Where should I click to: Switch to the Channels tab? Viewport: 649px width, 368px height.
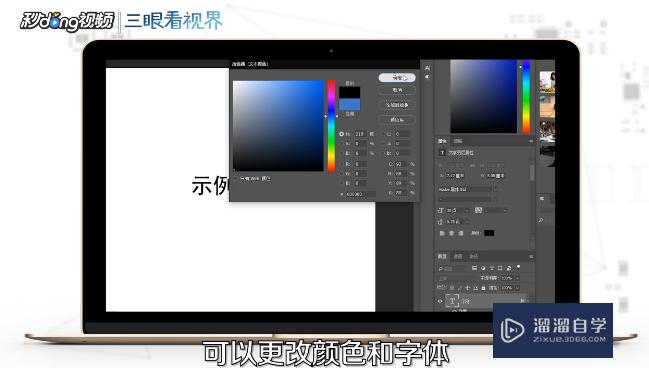458,256
